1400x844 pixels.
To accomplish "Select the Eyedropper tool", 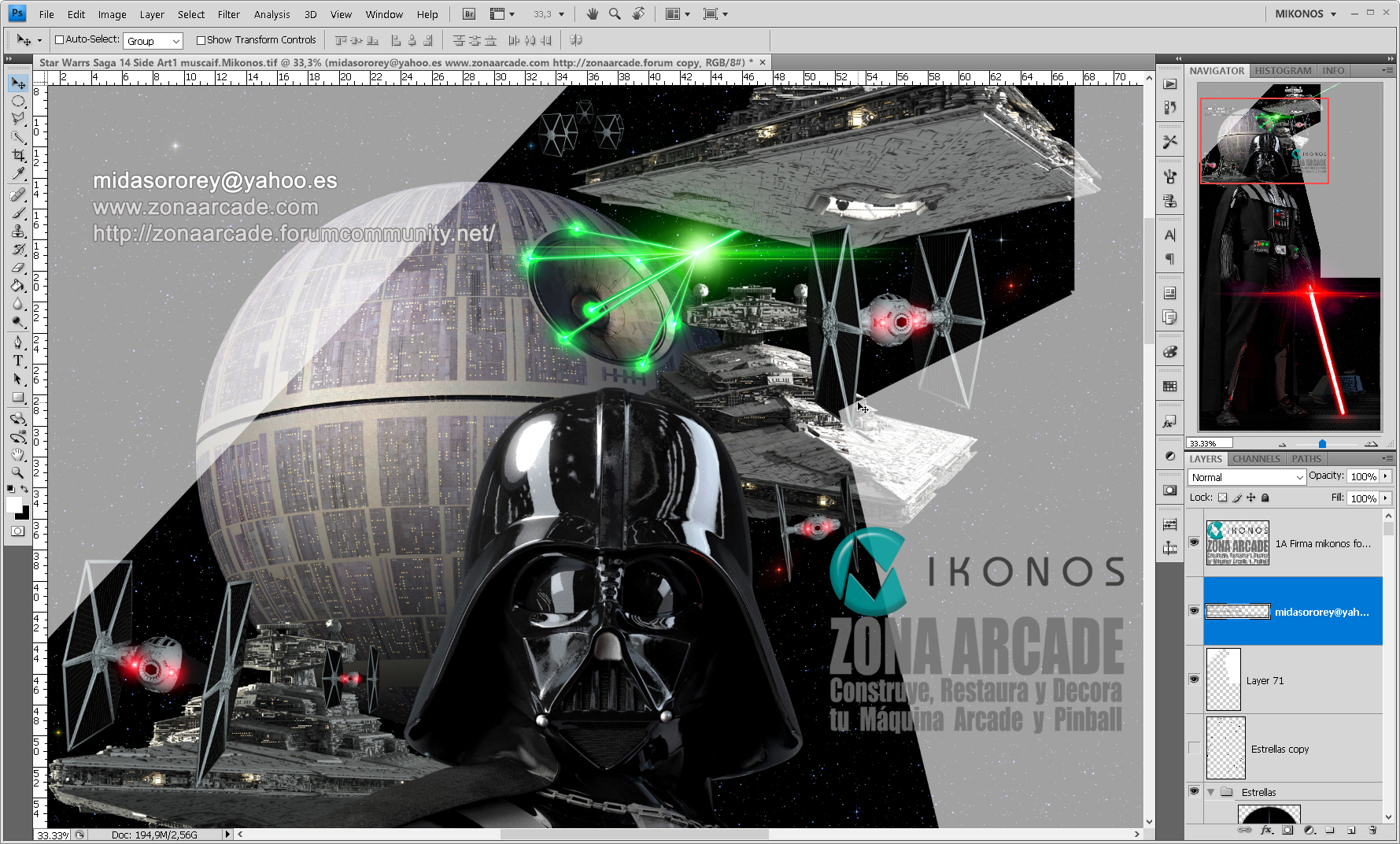I will click(18, 173).
